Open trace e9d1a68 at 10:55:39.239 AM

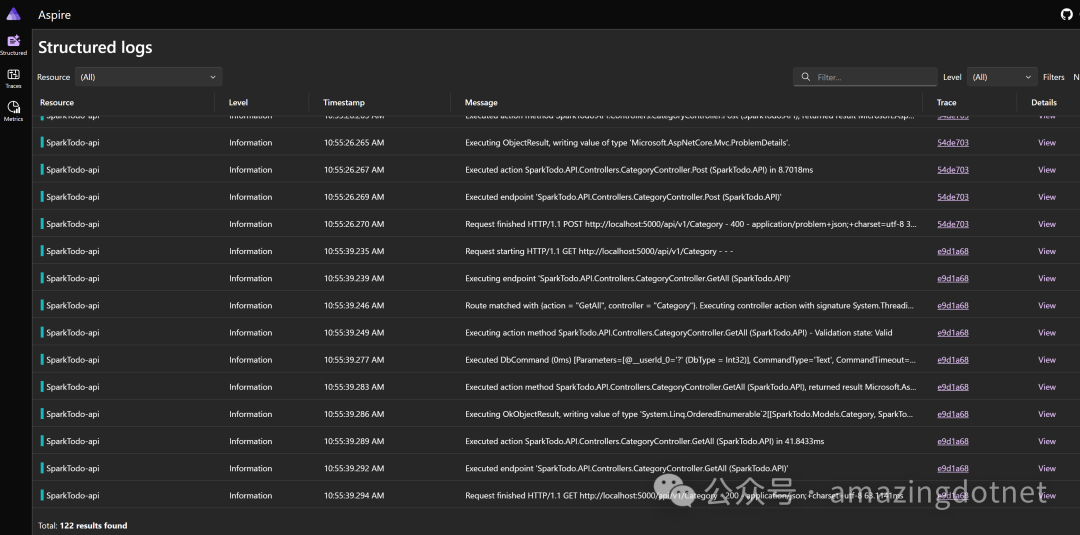953,278
